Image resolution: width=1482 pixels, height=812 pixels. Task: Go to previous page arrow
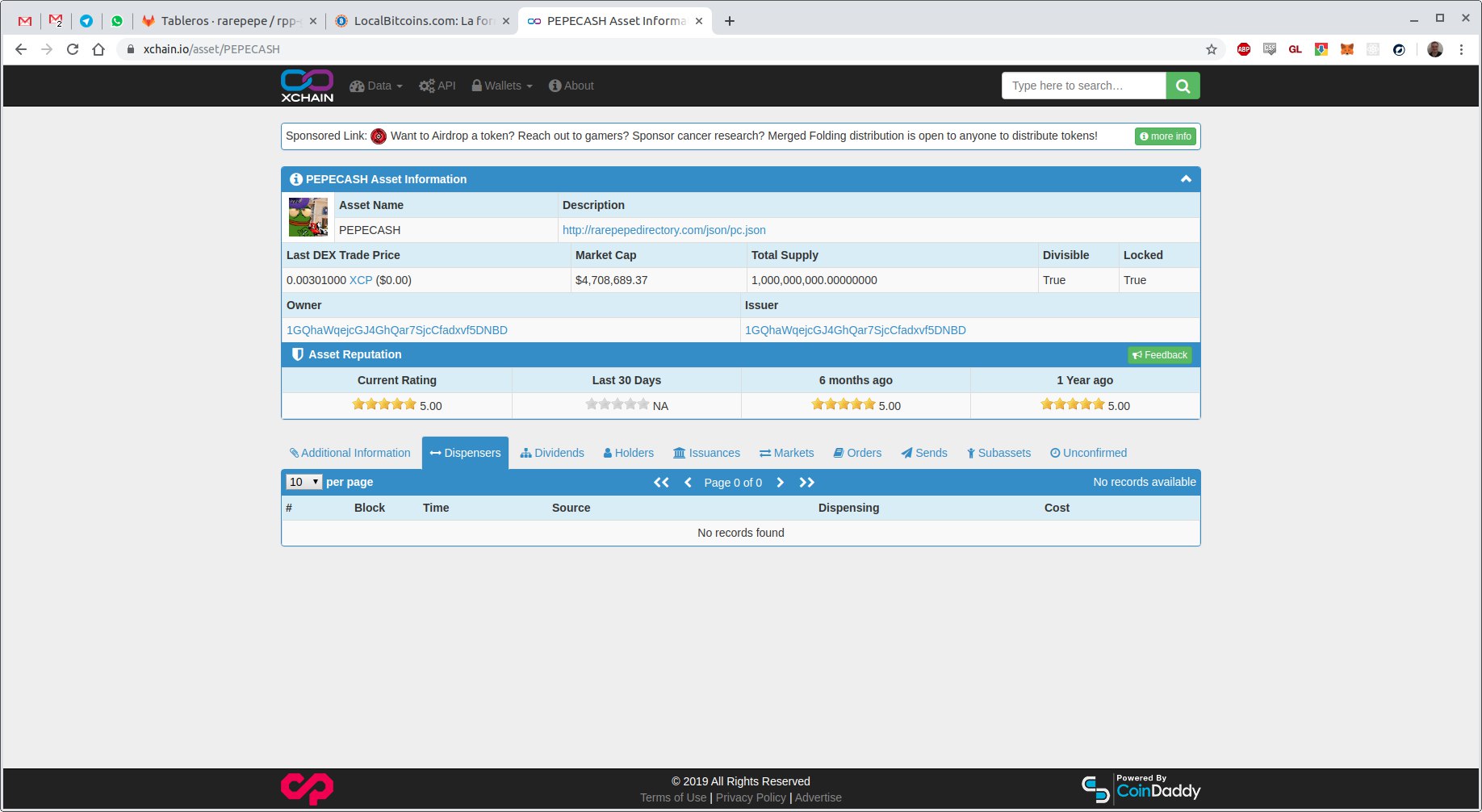click(x=689, y=483)
